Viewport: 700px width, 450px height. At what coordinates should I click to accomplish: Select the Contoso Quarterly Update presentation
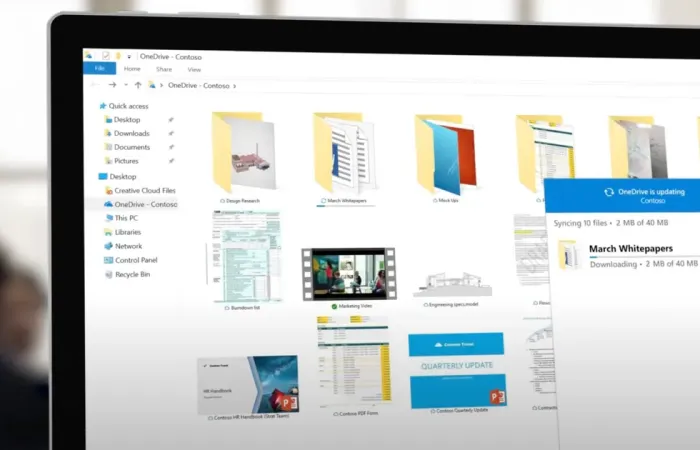tap(458, 370)
